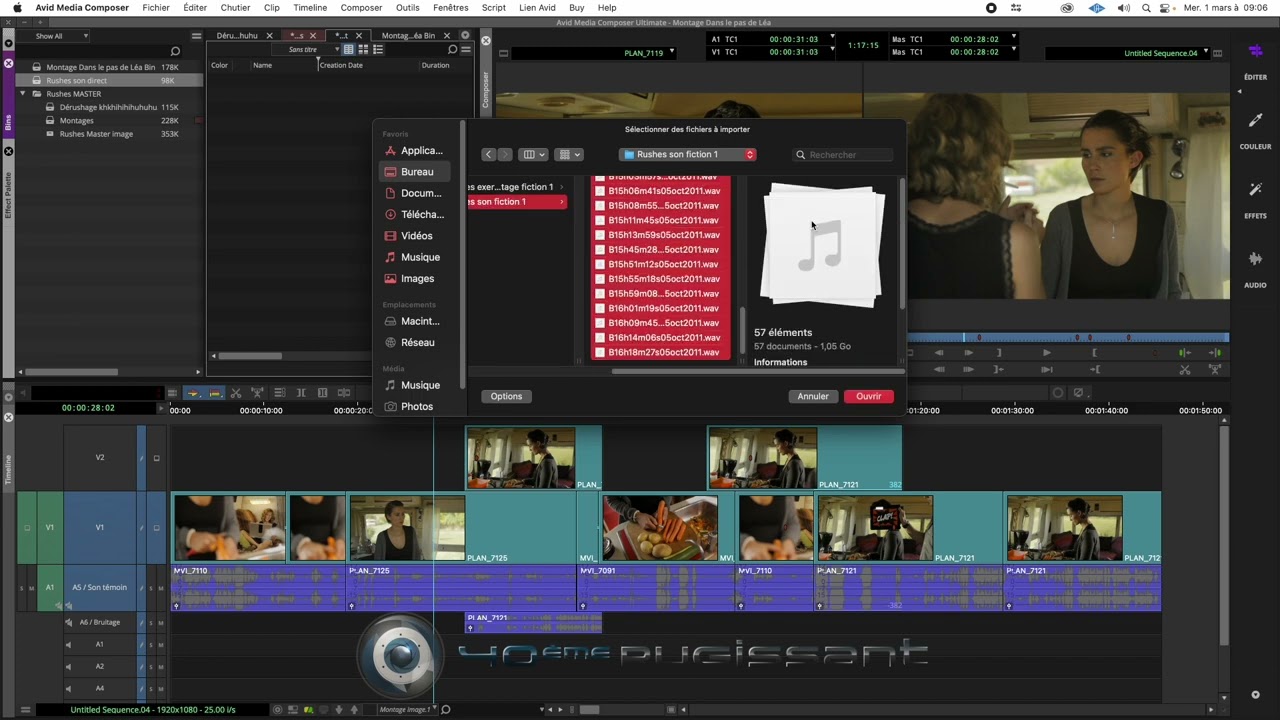Select Bureau in Finder sidebar
The image size is (1280, 720).
coord(414,172)
